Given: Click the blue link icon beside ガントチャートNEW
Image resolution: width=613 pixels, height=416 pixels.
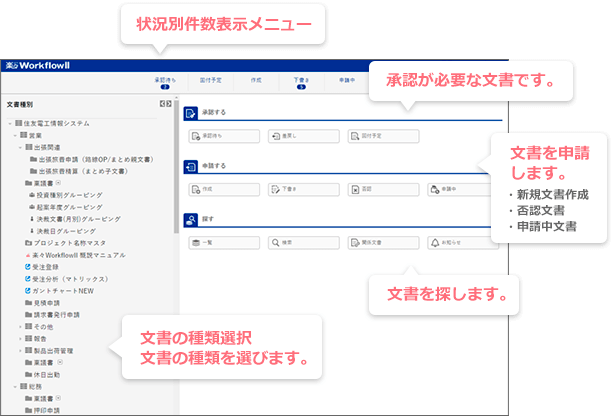Looking at the screenshot, I should (28, 291).
